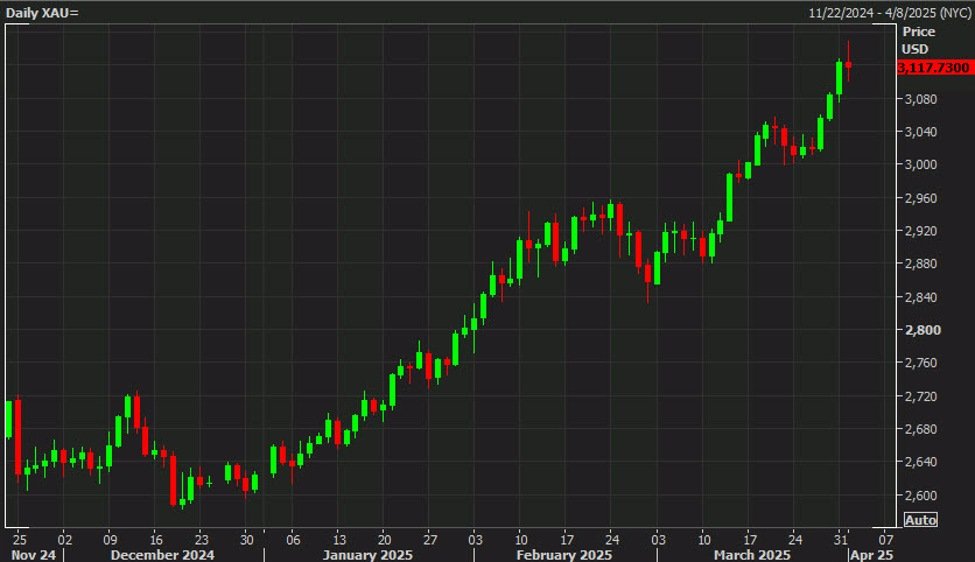
Task: Click the last red candlestick at chart top
Action: (848, 65)
